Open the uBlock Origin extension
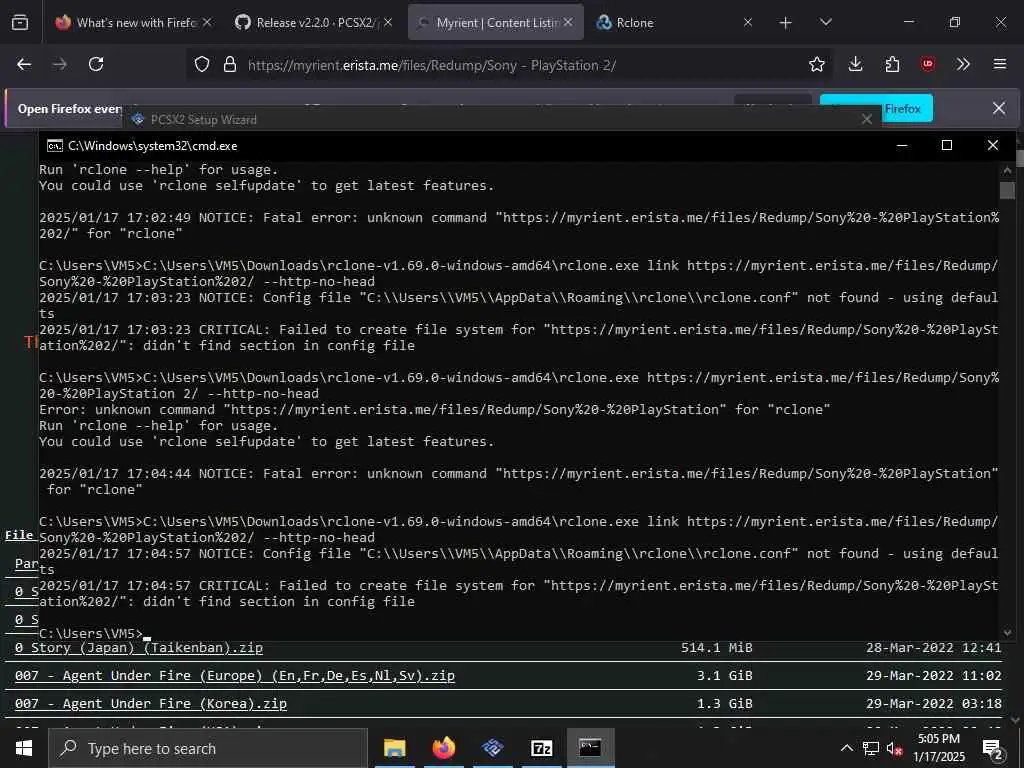The height and width of the screenshot is (768, 1024). point(928,64)
